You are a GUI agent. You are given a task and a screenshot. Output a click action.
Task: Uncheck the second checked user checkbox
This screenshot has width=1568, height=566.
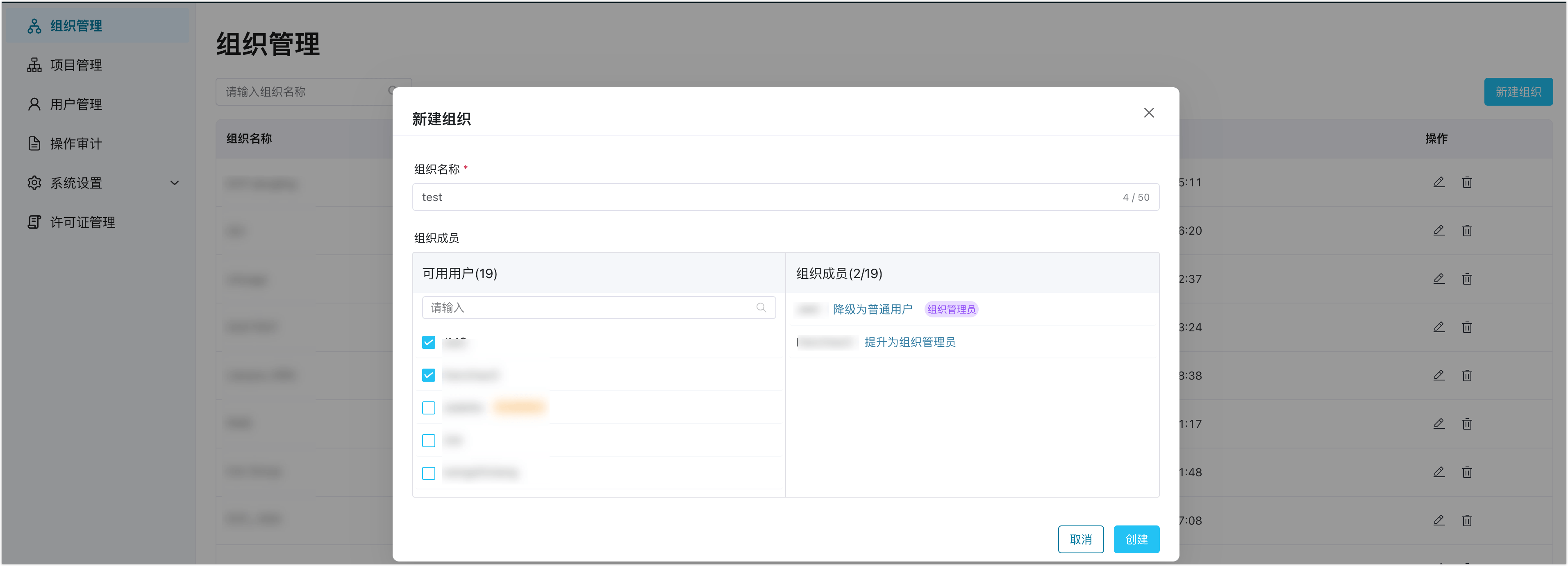pos(429,375)
